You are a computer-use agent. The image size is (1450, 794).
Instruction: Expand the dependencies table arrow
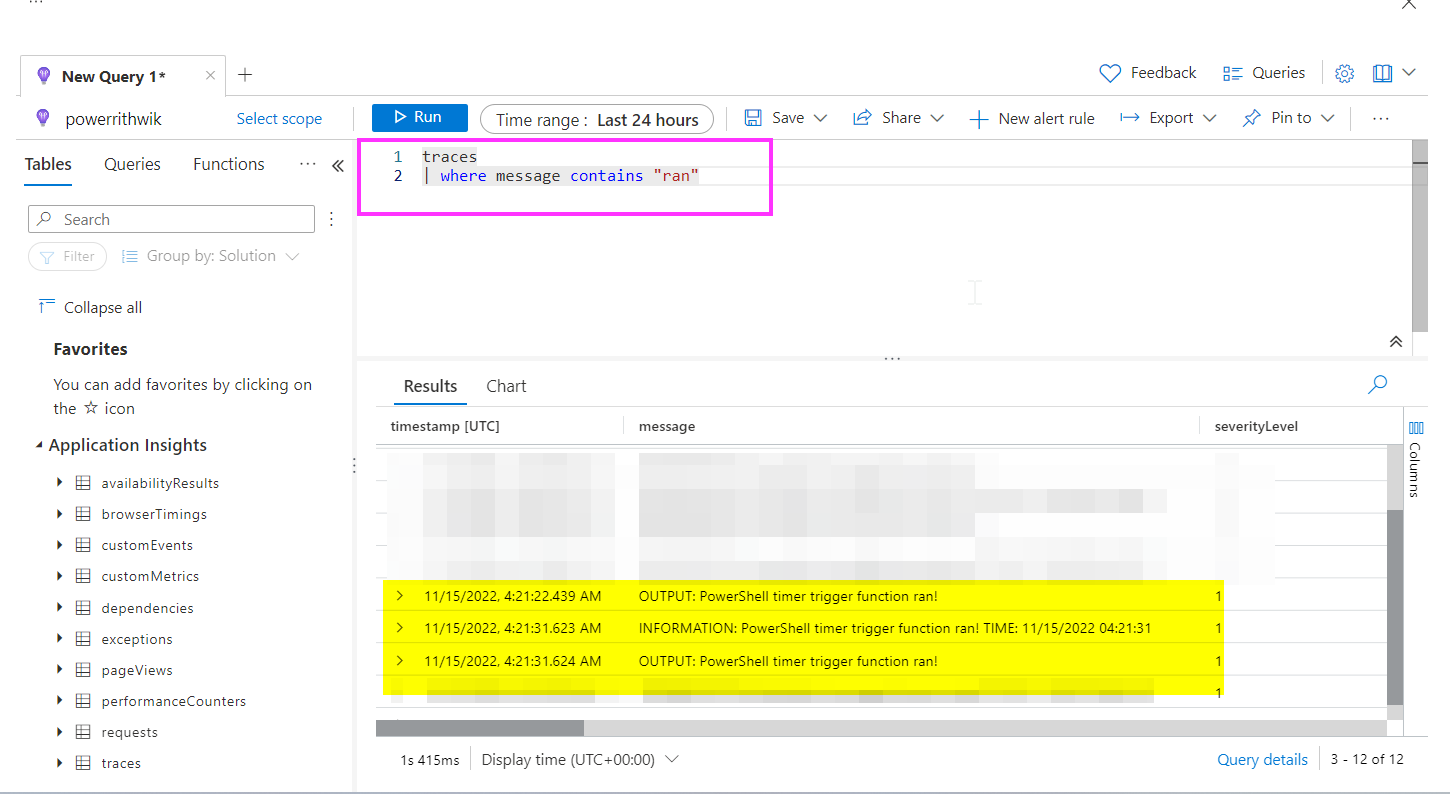pyautogui.click(x=60, y=608)
